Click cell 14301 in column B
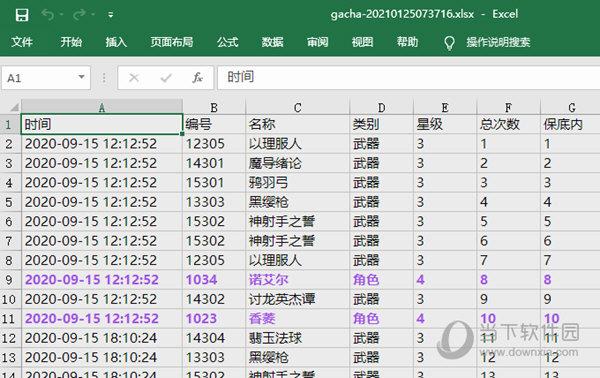This screenshot has height=378, width=600. click(214, 163)
